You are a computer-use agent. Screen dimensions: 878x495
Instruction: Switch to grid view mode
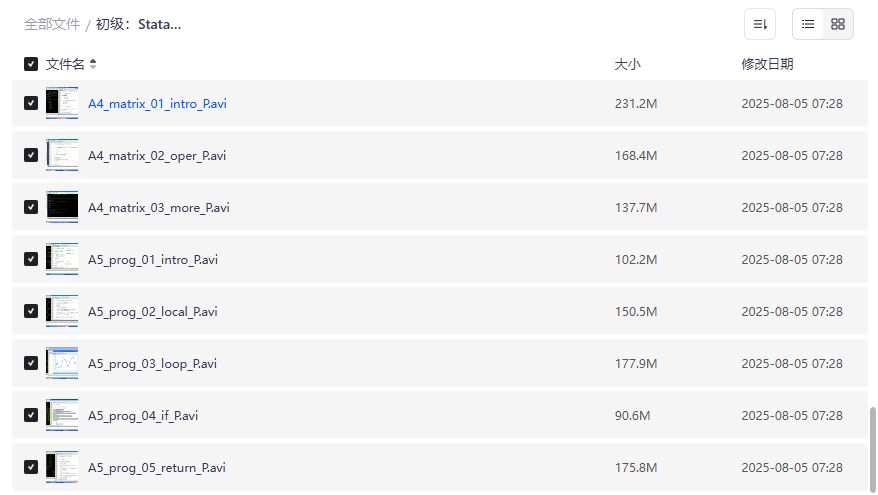(x=838, y=24)
